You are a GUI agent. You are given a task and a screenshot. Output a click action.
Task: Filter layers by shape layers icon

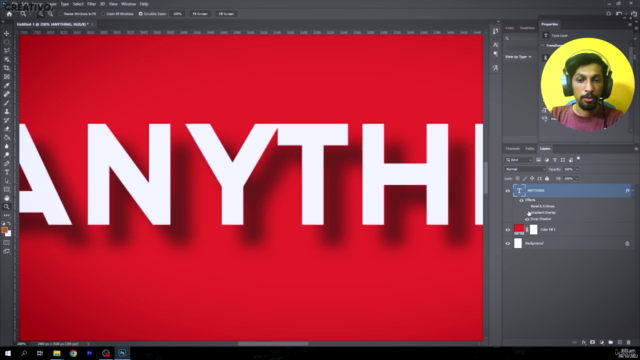coord(563,160)
